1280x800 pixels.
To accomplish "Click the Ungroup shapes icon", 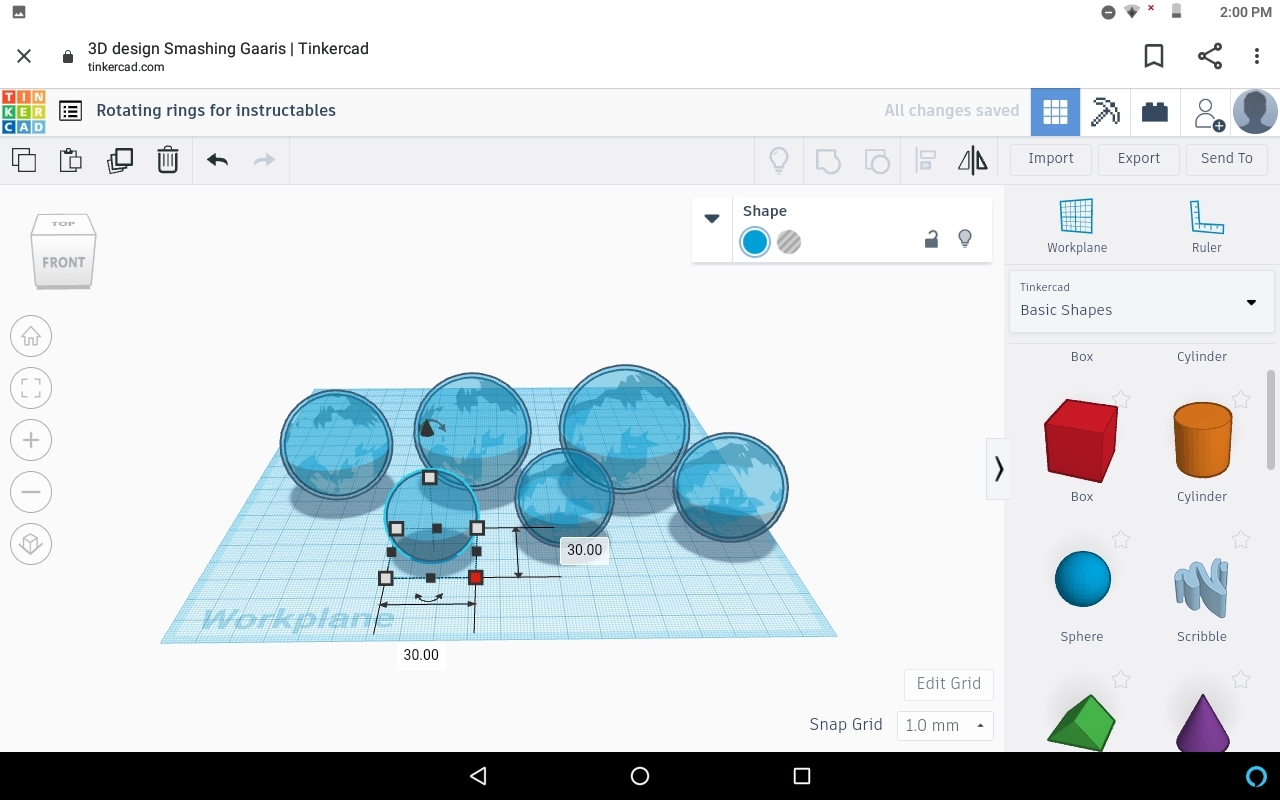I will (877, 160).
